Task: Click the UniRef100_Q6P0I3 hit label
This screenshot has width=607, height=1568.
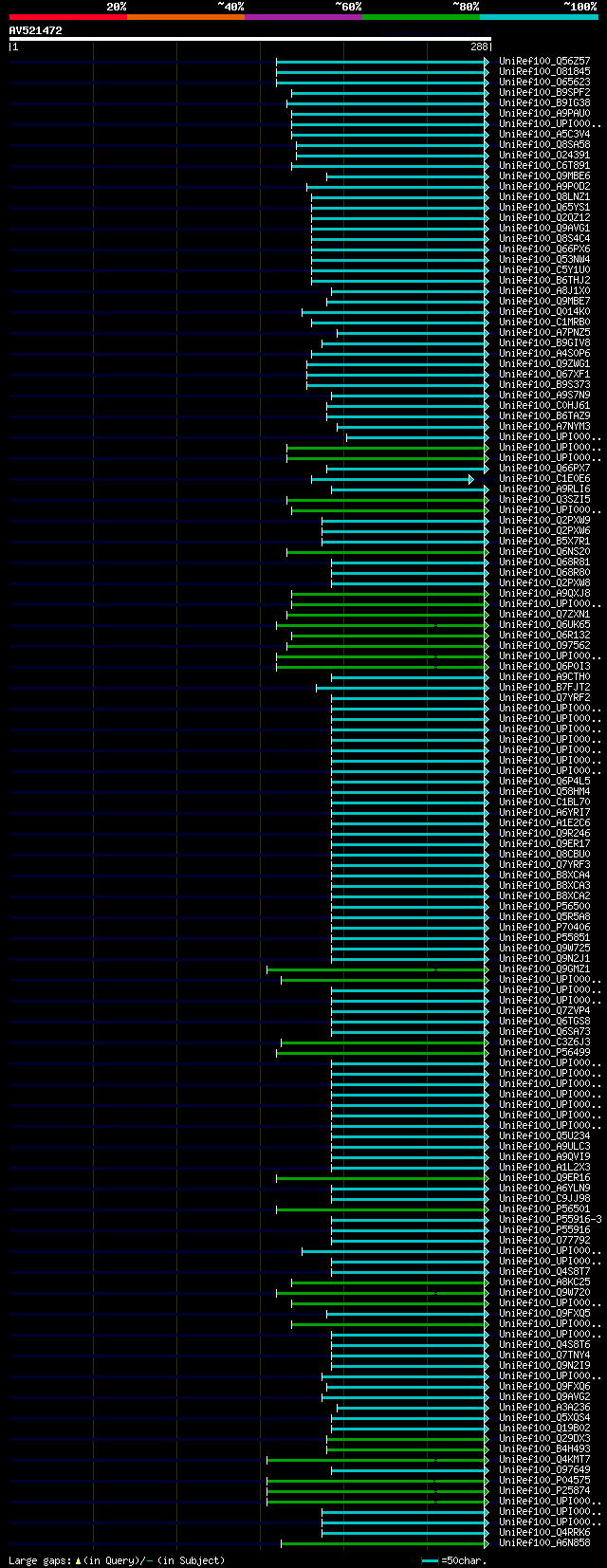Action: tap(544, 666)
